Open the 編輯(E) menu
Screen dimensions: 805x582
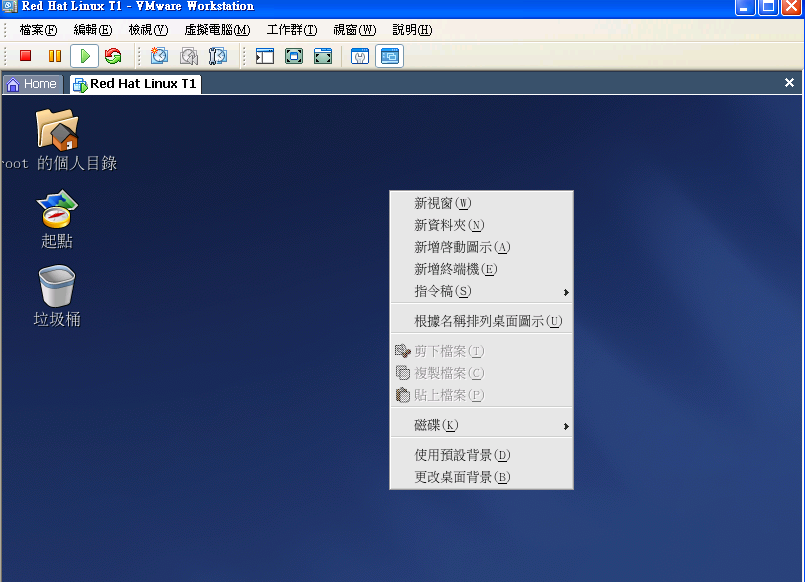point(93,30)
